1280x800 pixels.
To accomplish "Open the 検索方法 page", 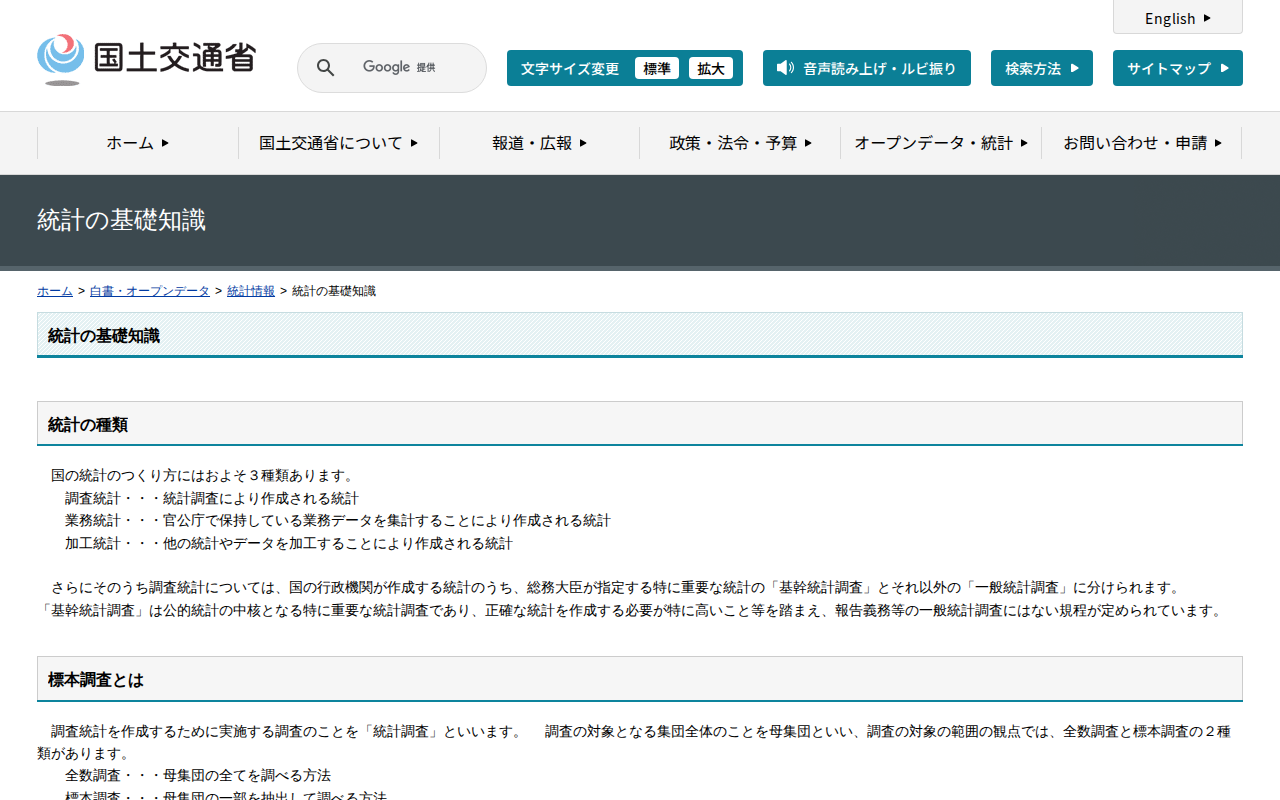I will point(1042,68).
